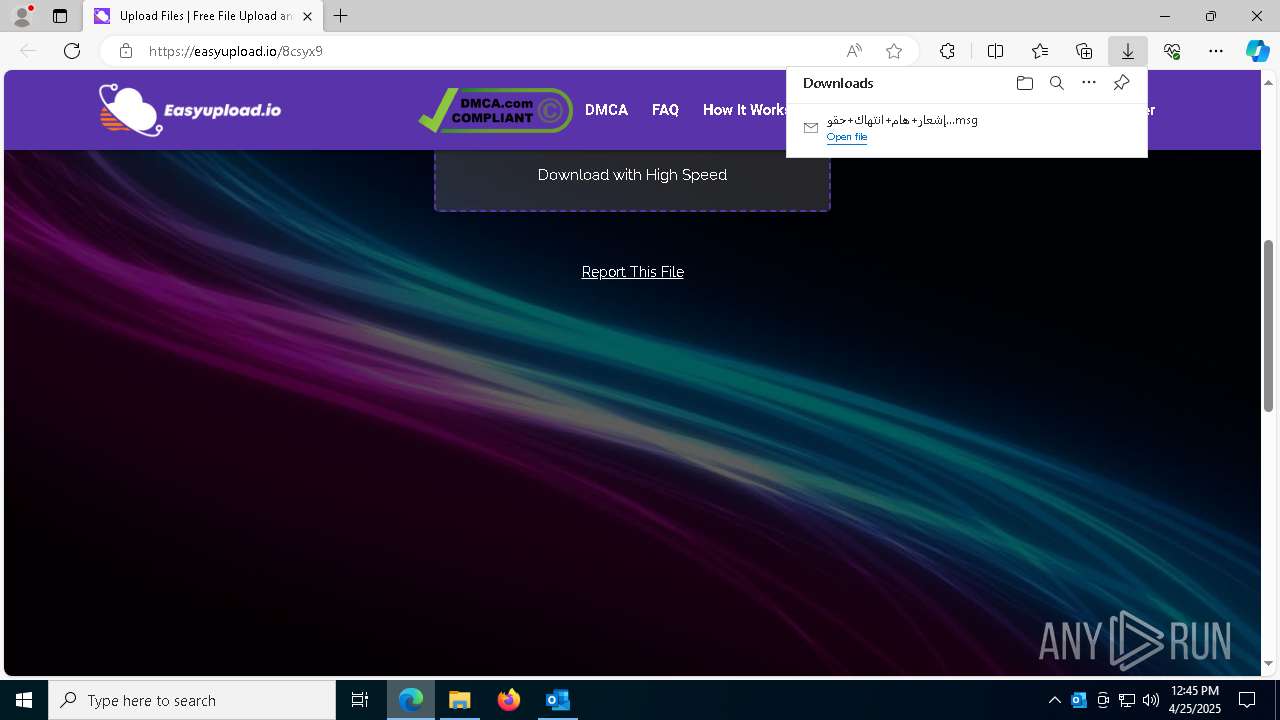Pin the Downloads panel
Screen dimensions: 1280x720
pyautogui.click(x=1121, y=83)
